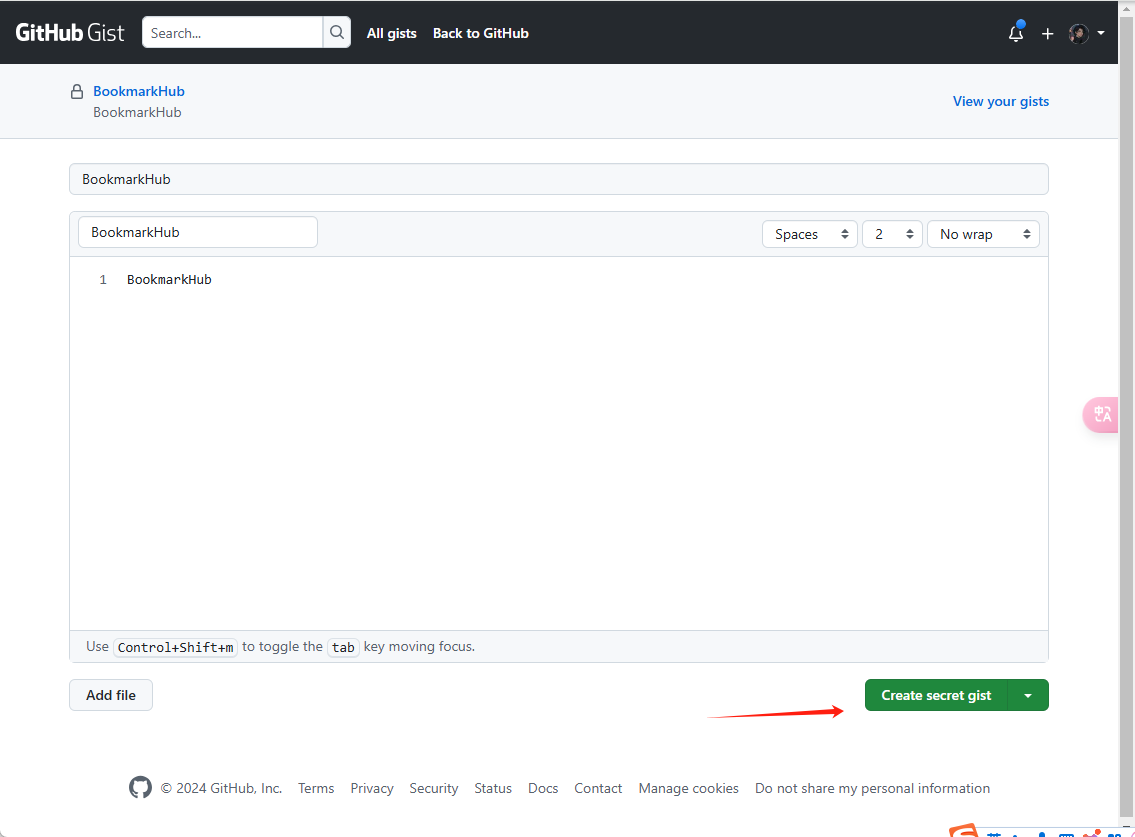Viewport: 1135px width, 837px height.
Task: Click the Create secret gist button
Action: point(936,695)
